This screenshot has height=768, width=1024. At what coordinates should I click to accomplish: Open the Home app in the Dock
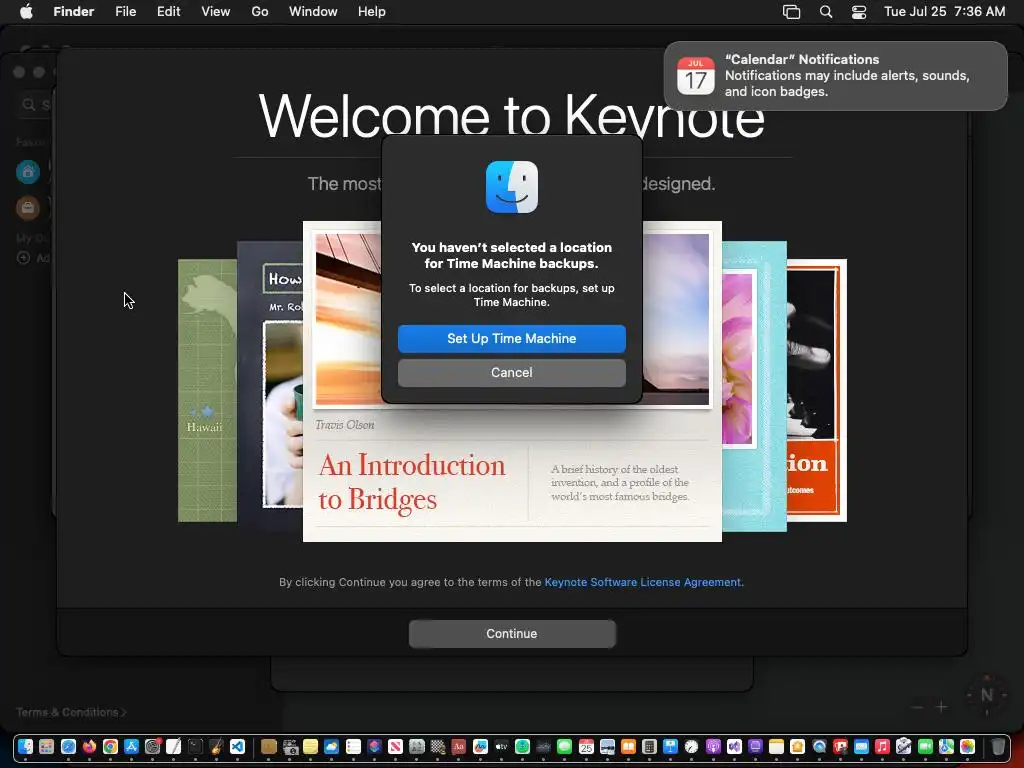tap(797, 746)
